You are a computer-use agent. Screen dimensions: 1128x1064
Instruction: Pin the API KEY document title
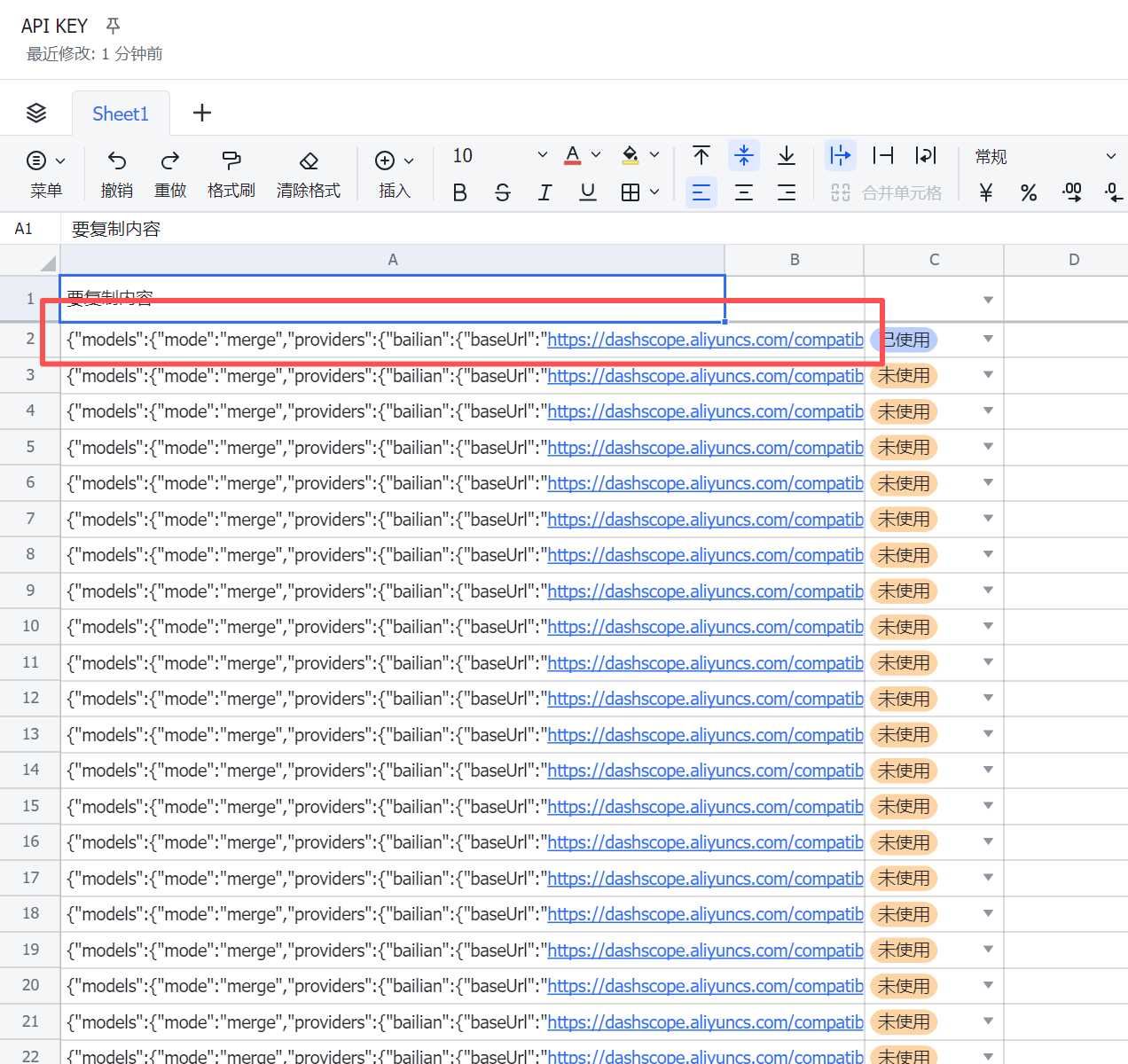coord(113,26)
